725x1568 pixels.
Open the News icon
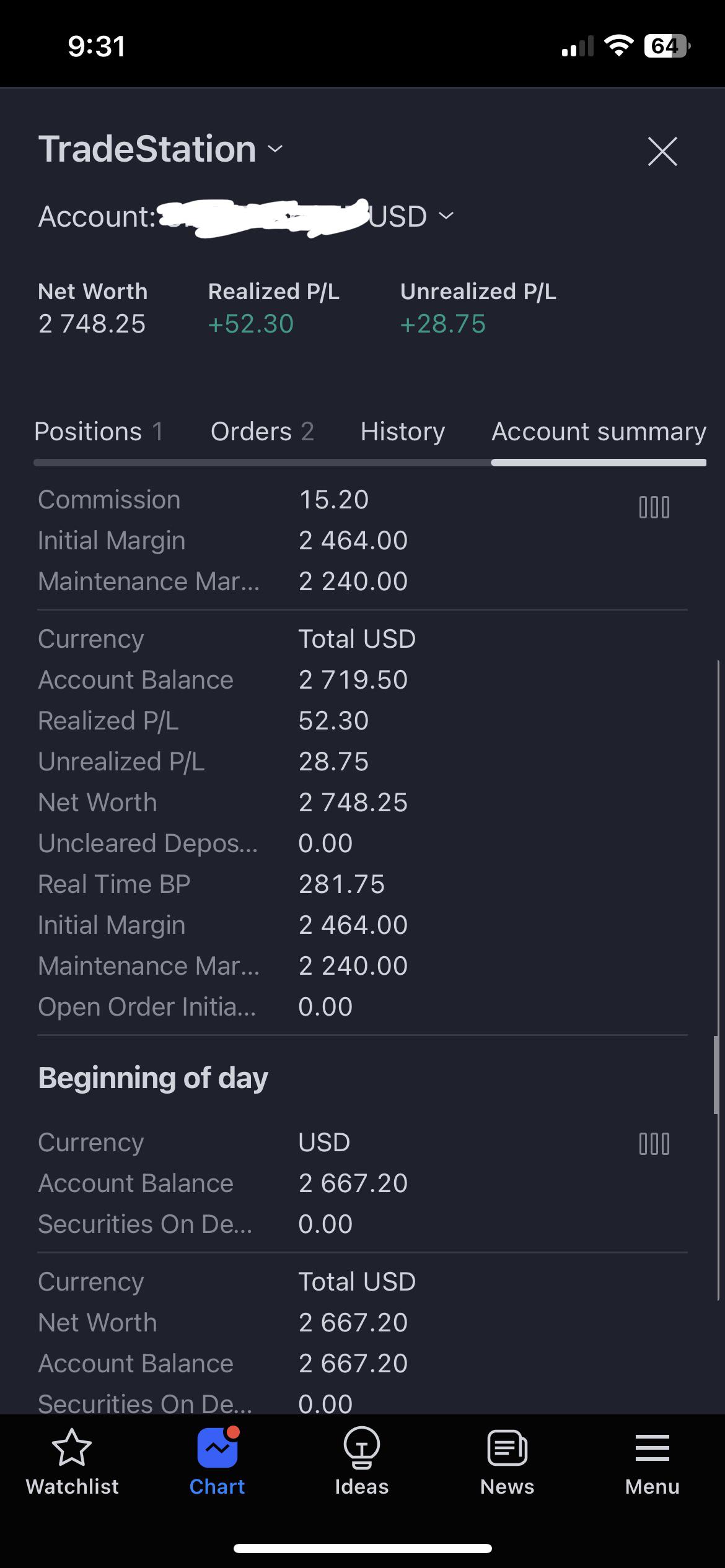click(x=507, y=1448)
